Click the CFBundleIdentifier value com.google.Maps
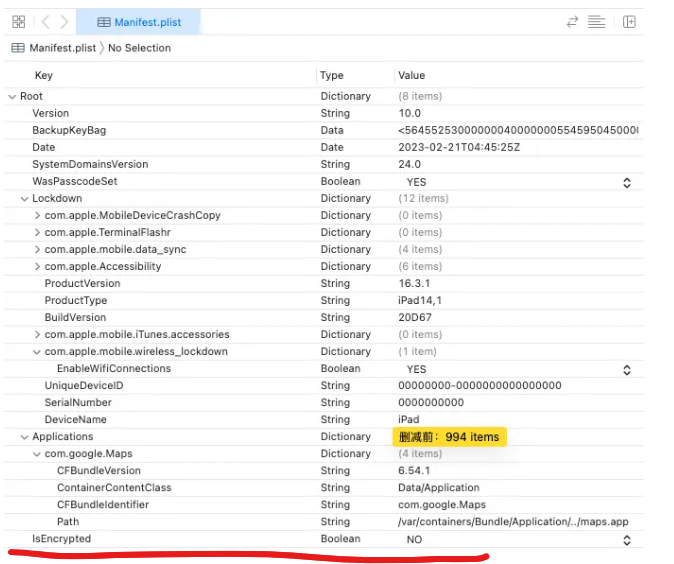The width and height of the screenshot is (674, 564). tap(442, 505)
